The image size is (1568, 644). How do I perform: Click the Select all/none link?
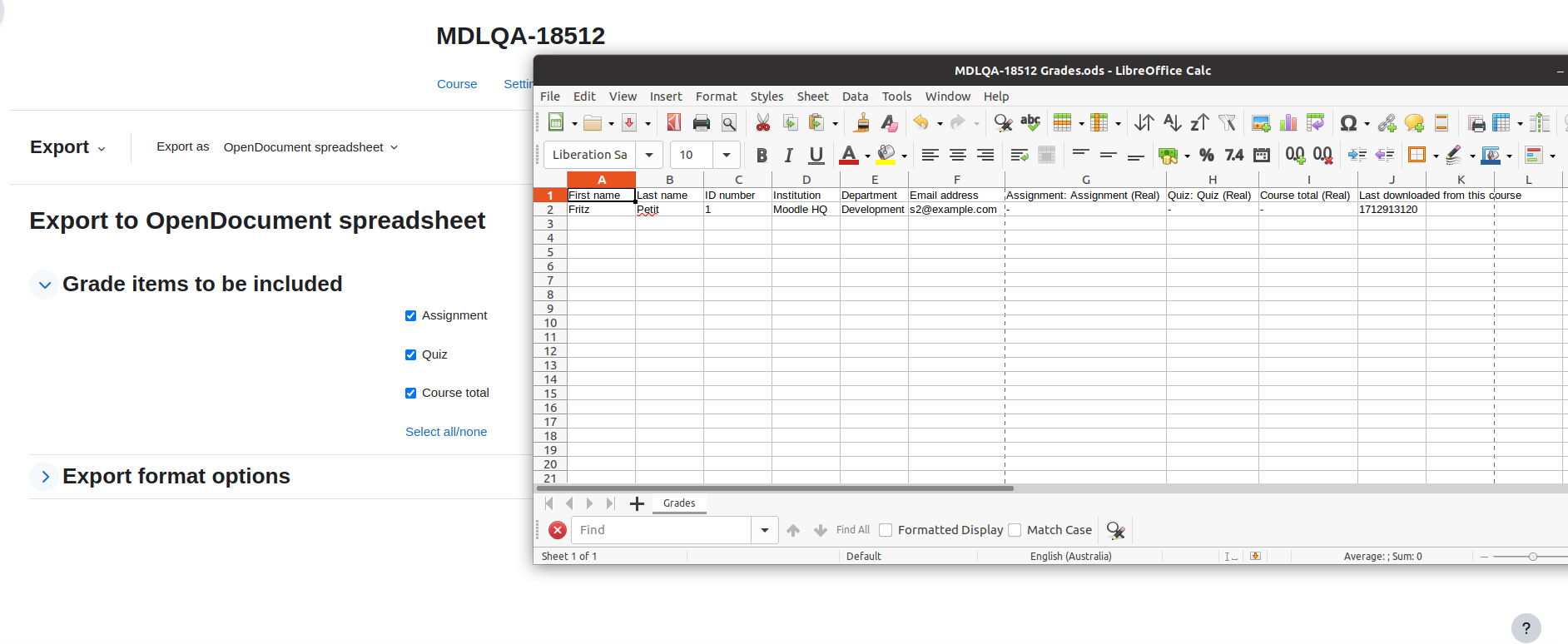tap(446, 432)
